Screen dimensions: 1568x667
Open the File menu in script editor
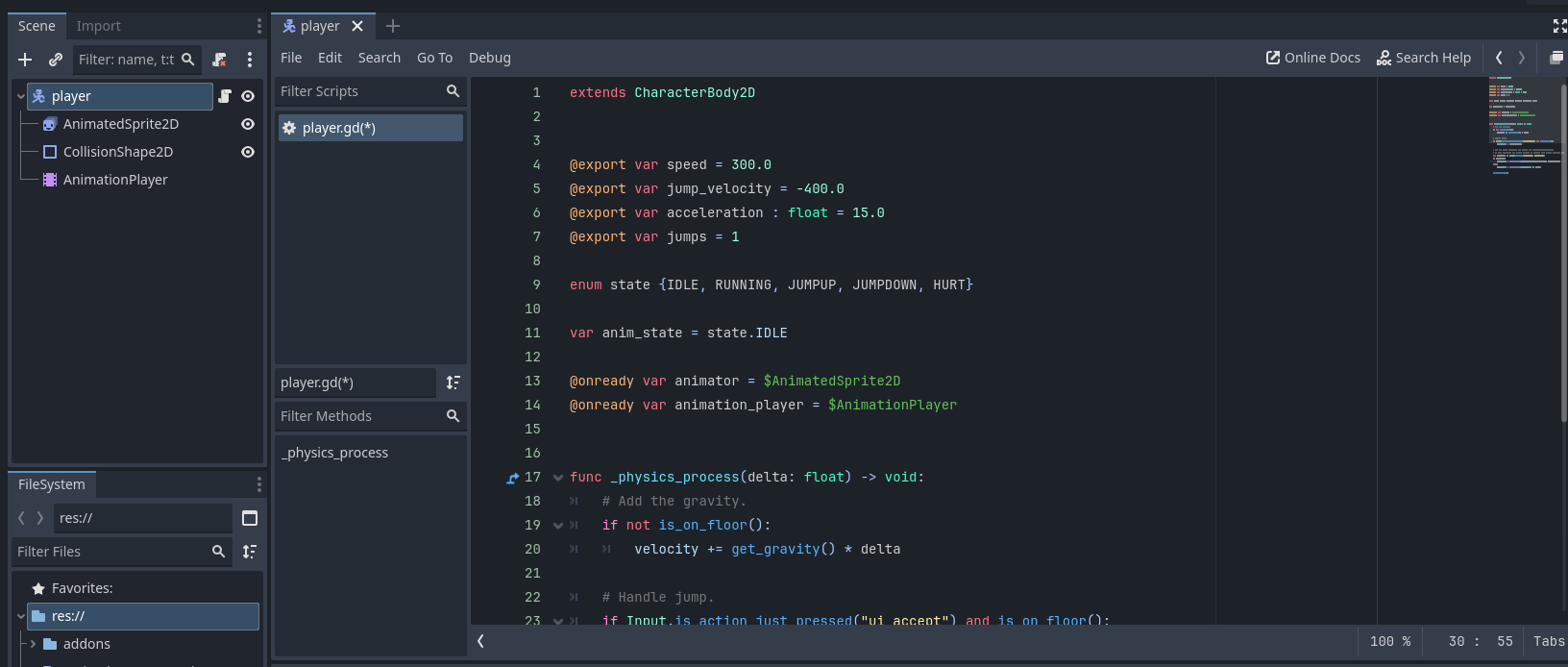(x=291, y=58)
